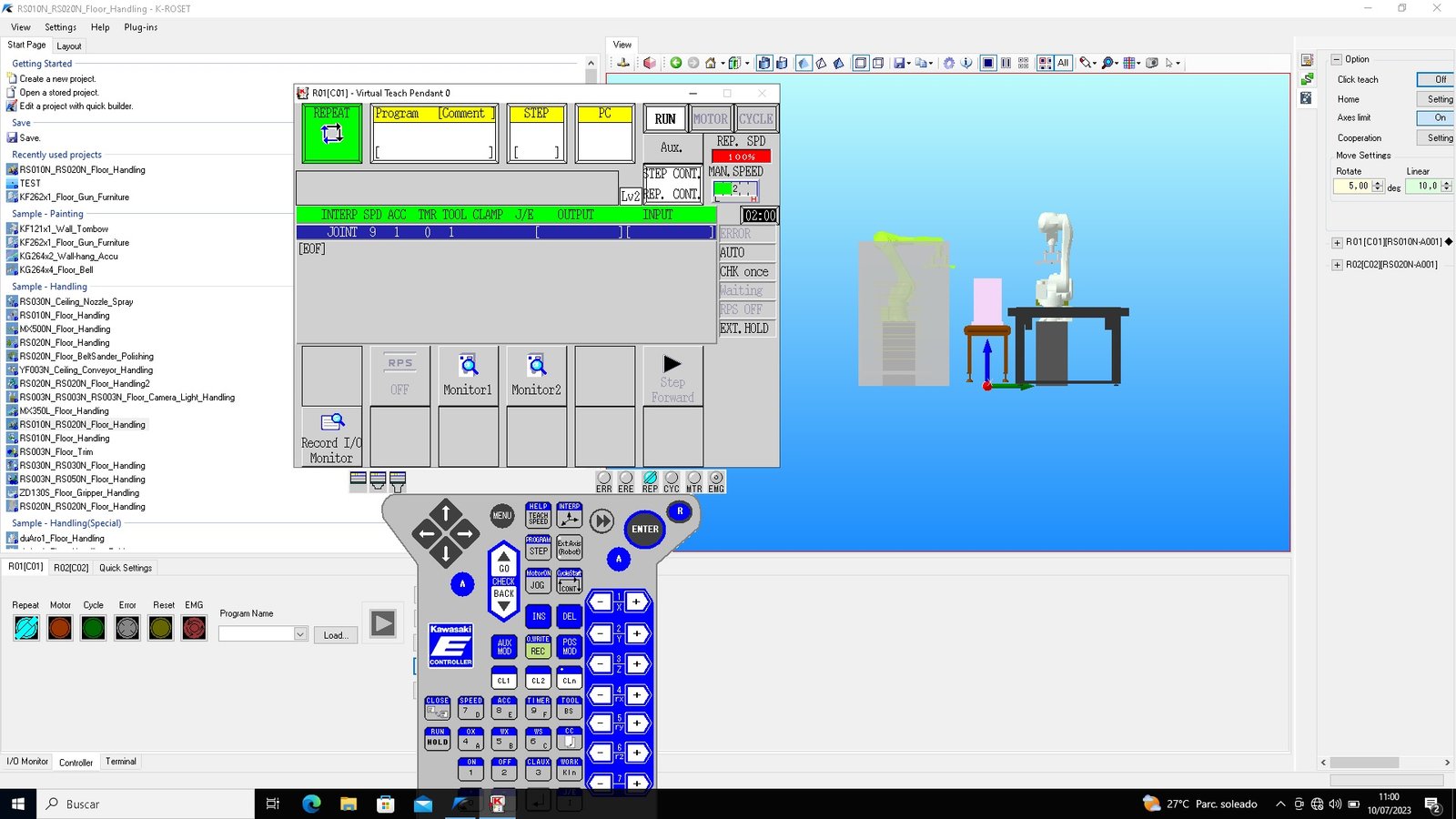Click the RUN HOLD key on pendant
The width and height of the screenshot is (1456, 819).
[x=438, y=738]
